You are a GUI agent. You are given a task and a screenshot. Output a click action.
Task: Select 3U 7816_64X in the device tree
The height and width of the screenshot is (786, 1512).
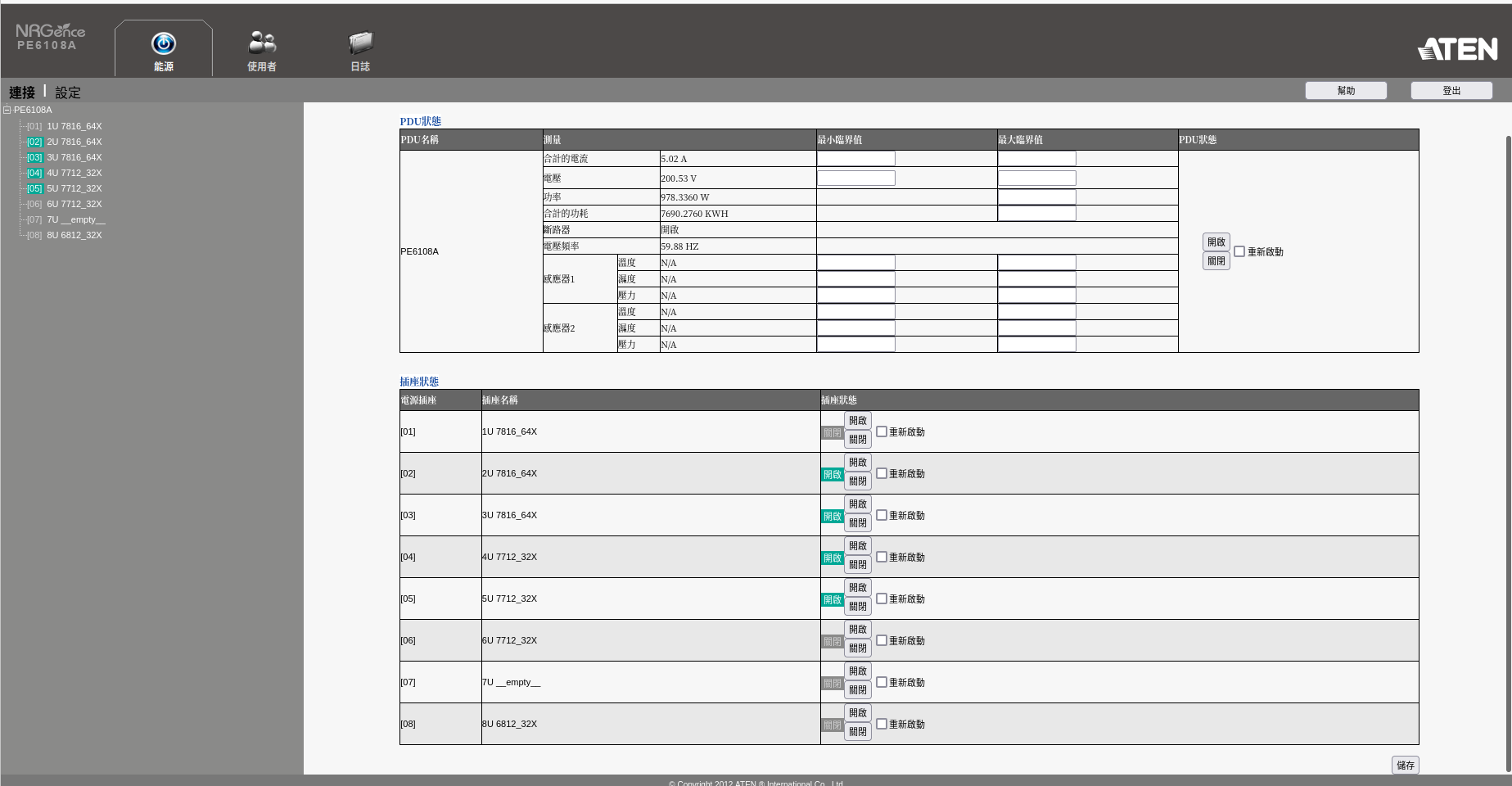pos(74,158)
